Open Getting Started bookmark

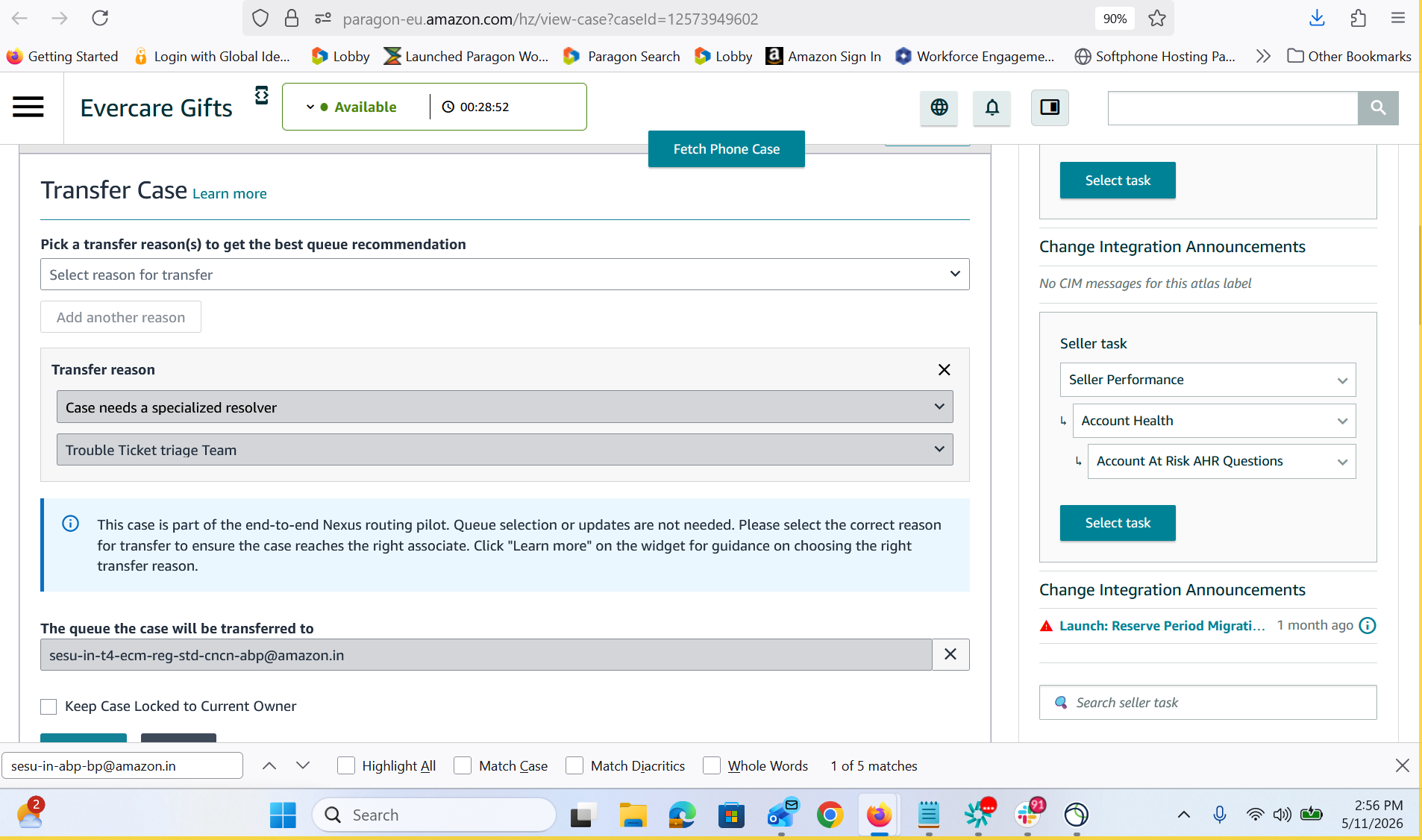[63, 56]
